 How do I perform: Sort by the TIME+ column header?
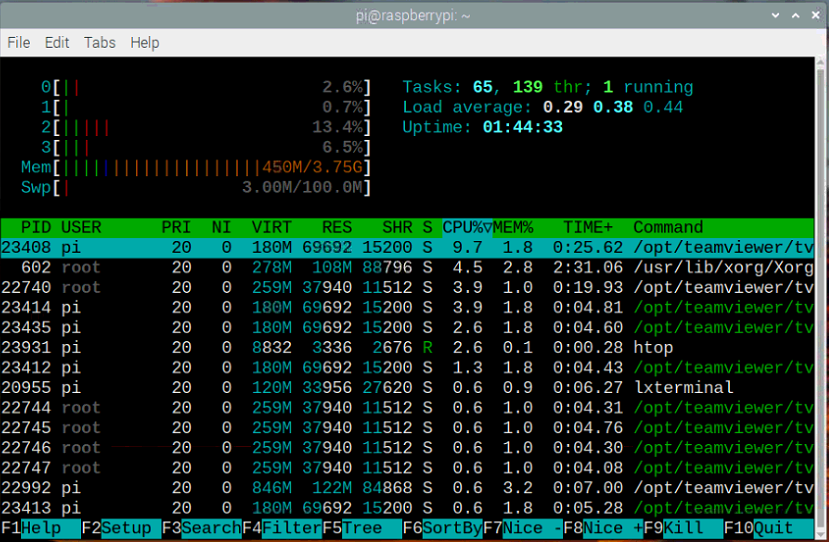click(x=588, y=227)
